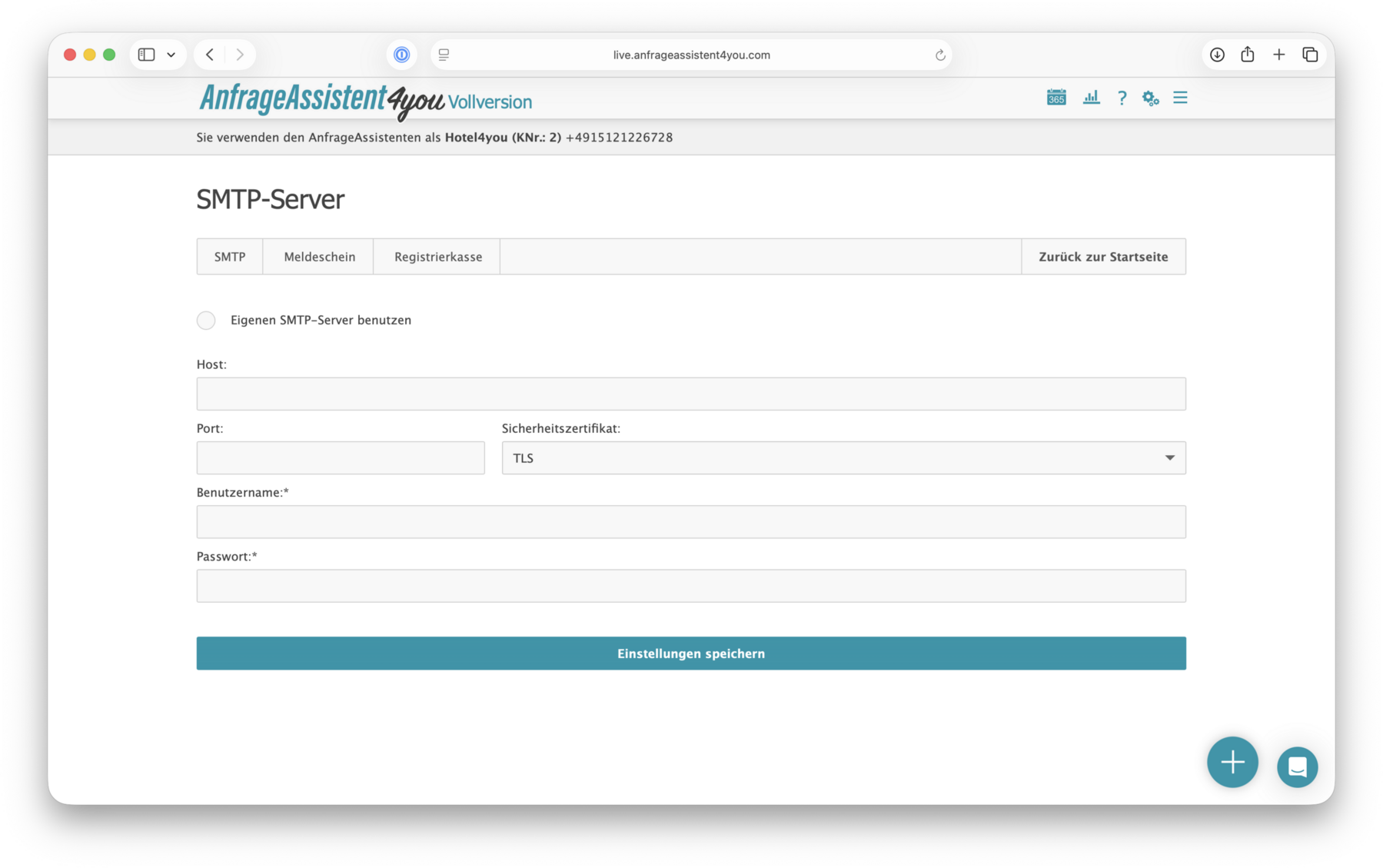The height and width of the screenshot is (868, 1383).
Task: Click Einstellungen speichern button
Action: pos(690,653)
